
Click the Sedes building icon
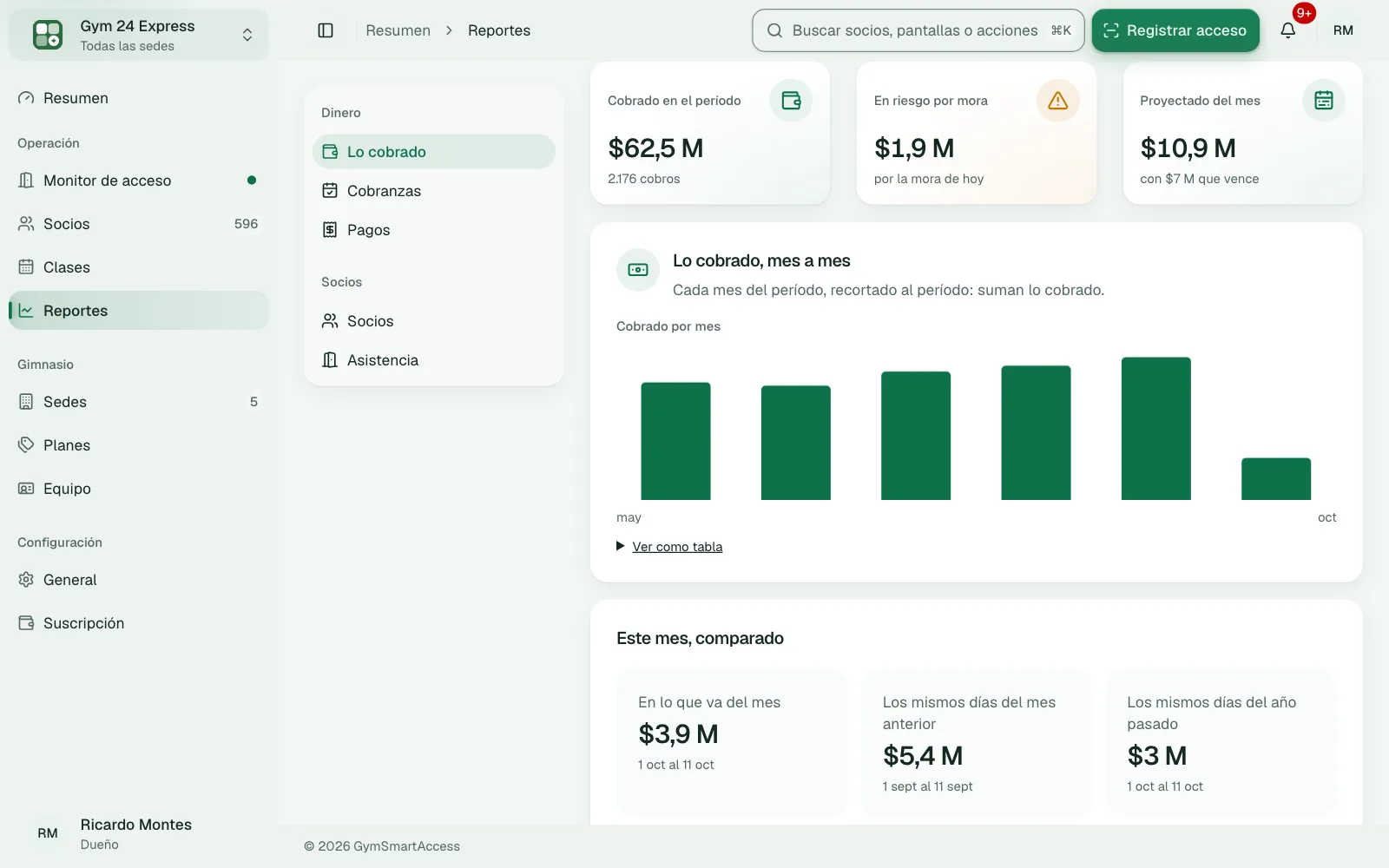click(26, 402)
